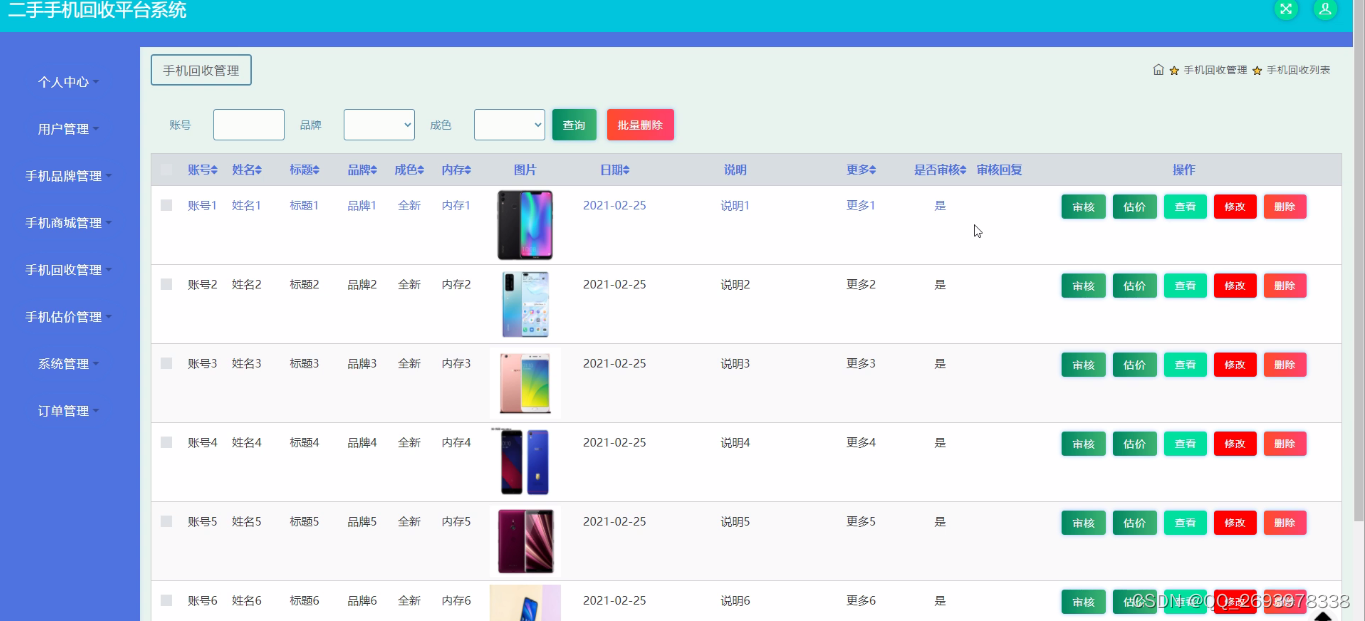
Task: Click the home icon in breadcrumb
Action: tap(1158, 70)
